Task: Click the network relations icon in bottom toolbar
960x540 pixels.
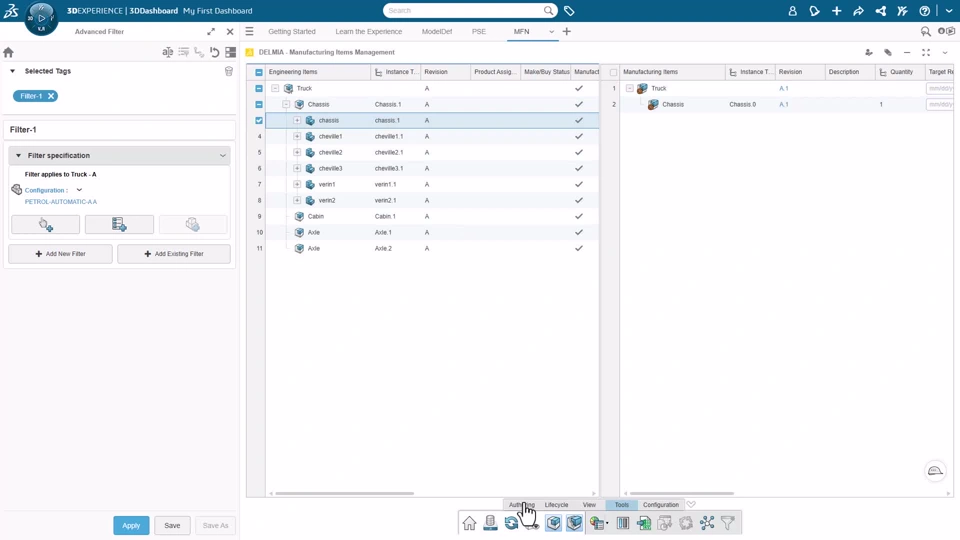Action: (x=707, y=523)
